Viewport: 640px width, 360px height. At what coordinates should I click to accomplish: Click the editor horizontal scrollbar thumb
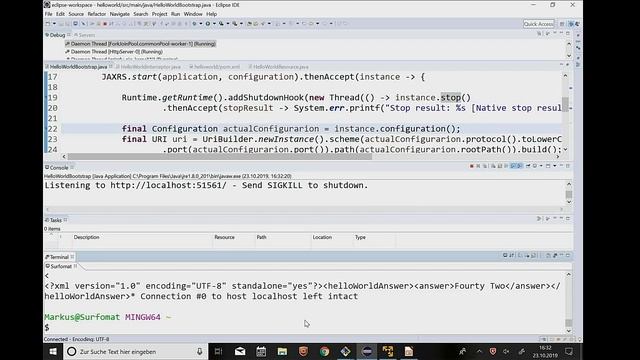tap(220, 156)
